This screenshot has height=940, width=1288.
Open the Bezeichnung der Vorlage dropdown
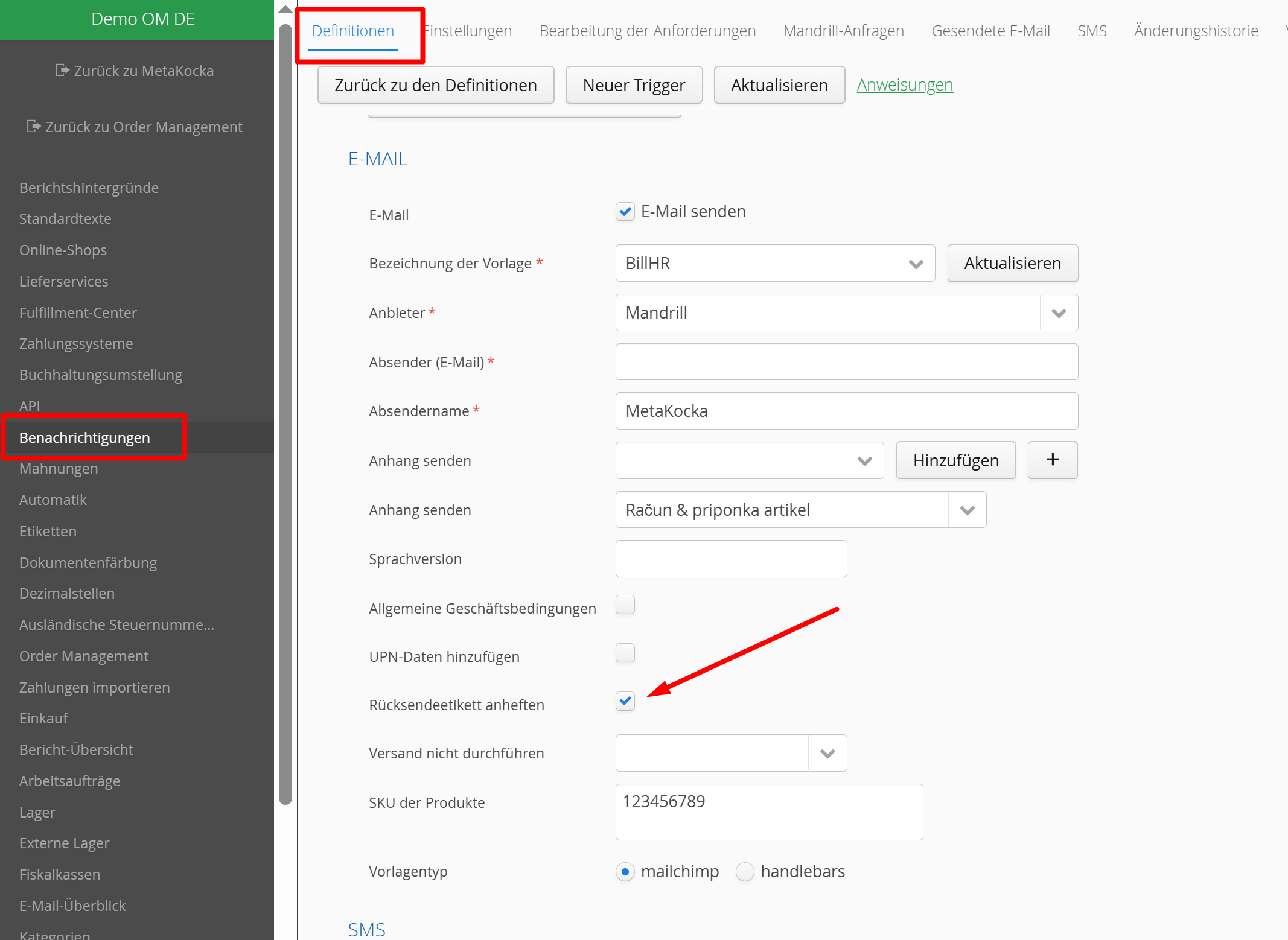(916, 264)
